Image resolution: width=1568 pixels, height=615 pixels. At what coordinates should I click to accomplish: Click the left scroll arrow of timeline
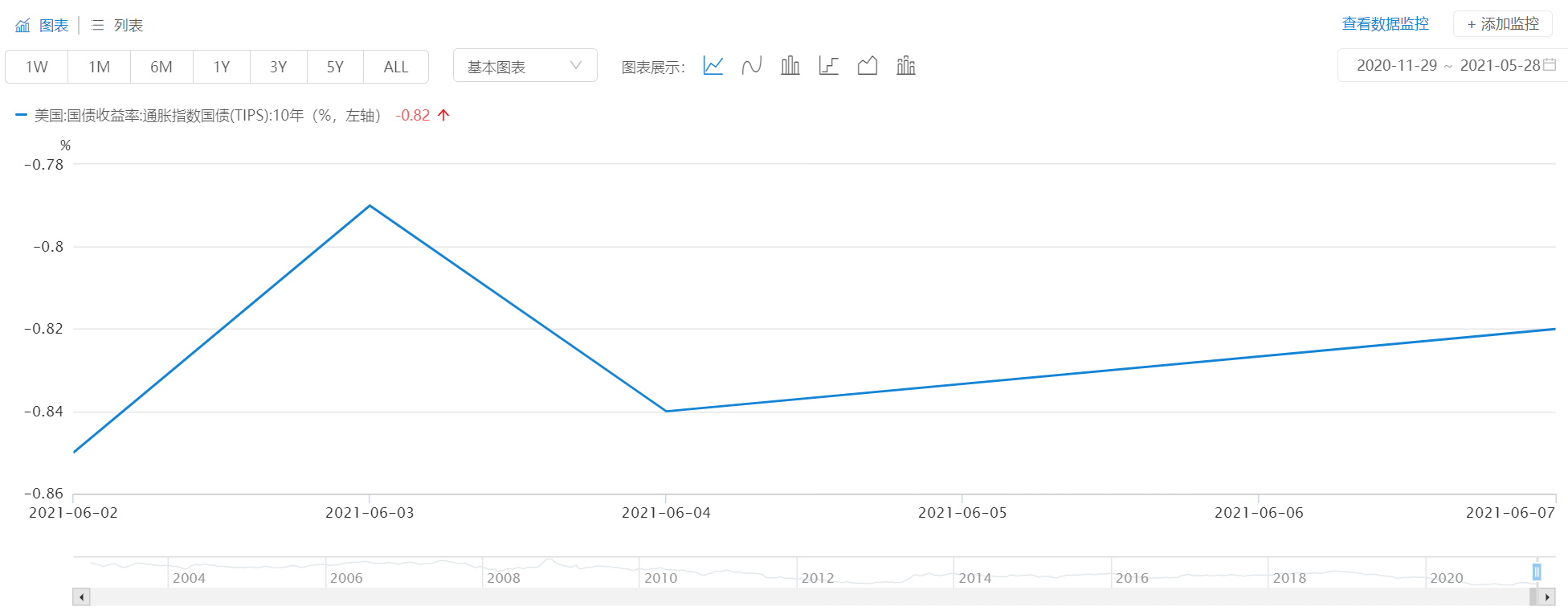point(81,597)
